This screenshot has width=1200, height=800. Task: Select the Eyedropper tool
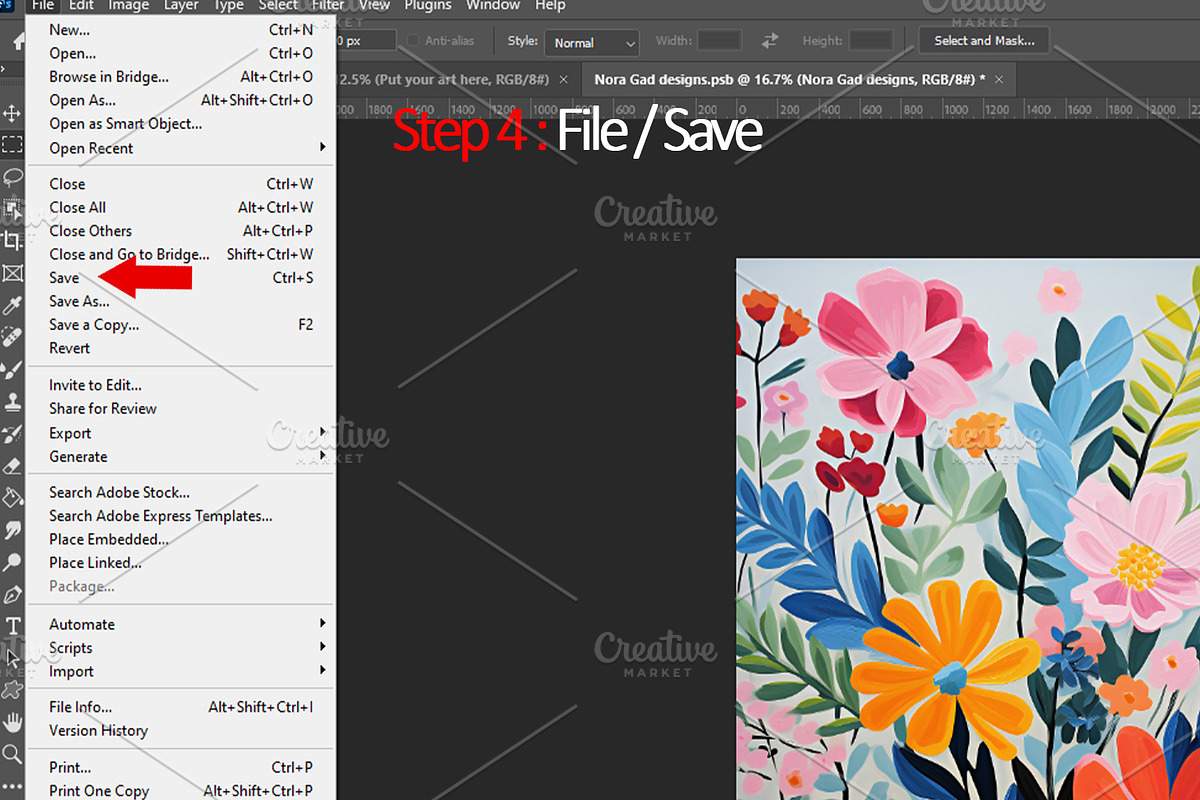point(12,305)
